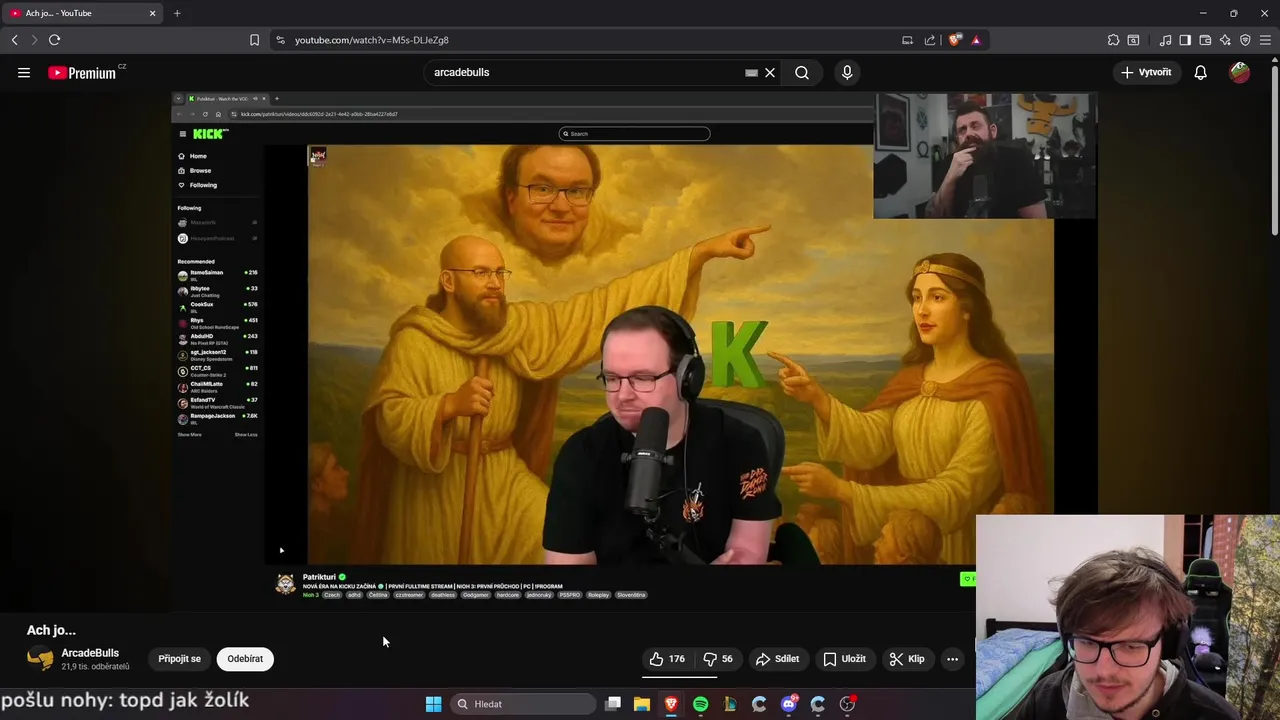
Task: Share the video via Sdílet
Action: 777,659
